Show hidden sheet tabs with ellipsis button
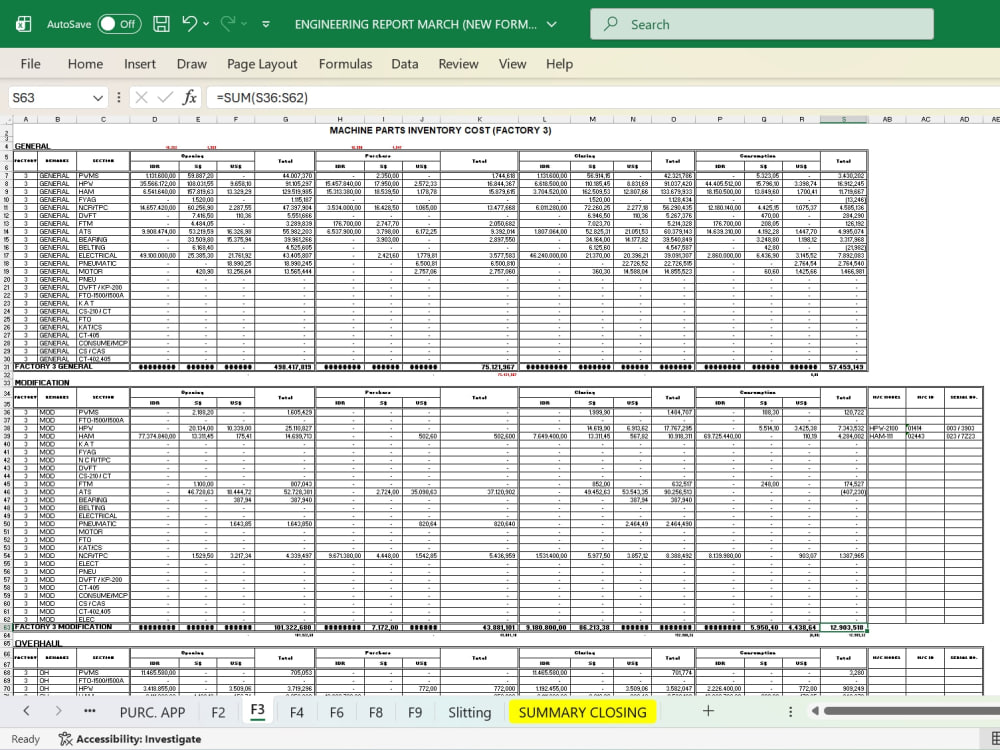Screen dimensions: 1000x750 [89, 711]
